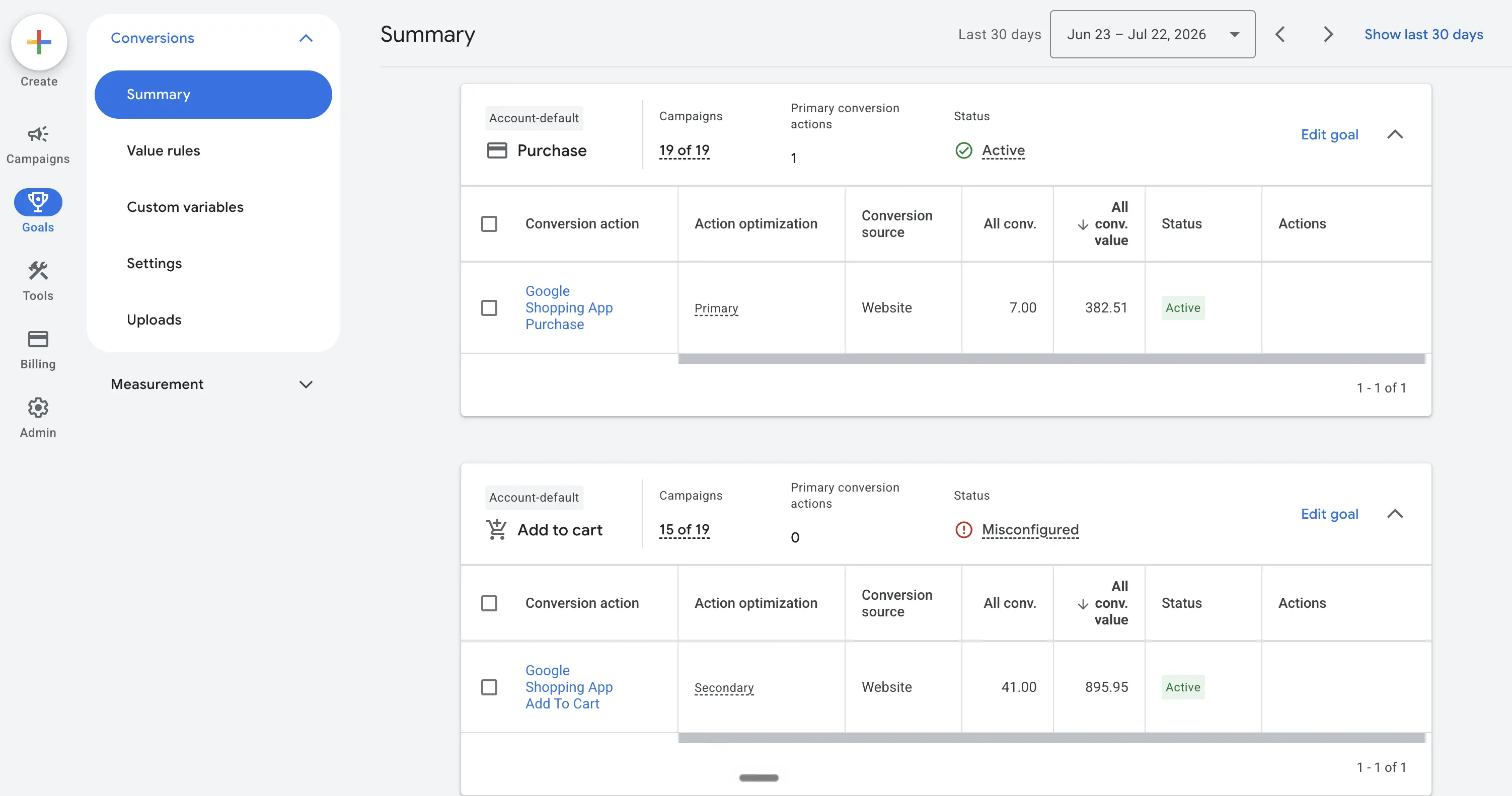Click the 382.51 conversion value cell
Image resolution: width=1512 pixels, height=796 pixels.
pos(1106,308)
